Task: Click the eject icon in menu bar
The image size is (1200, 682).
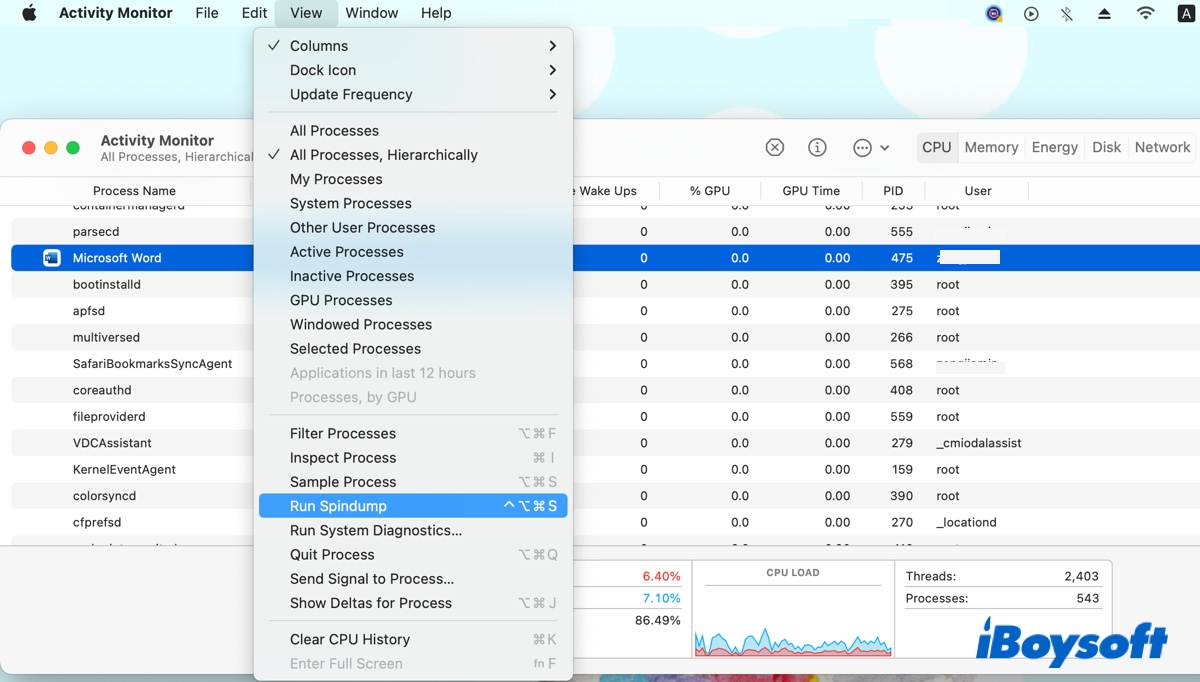Action: (1104, 13)
